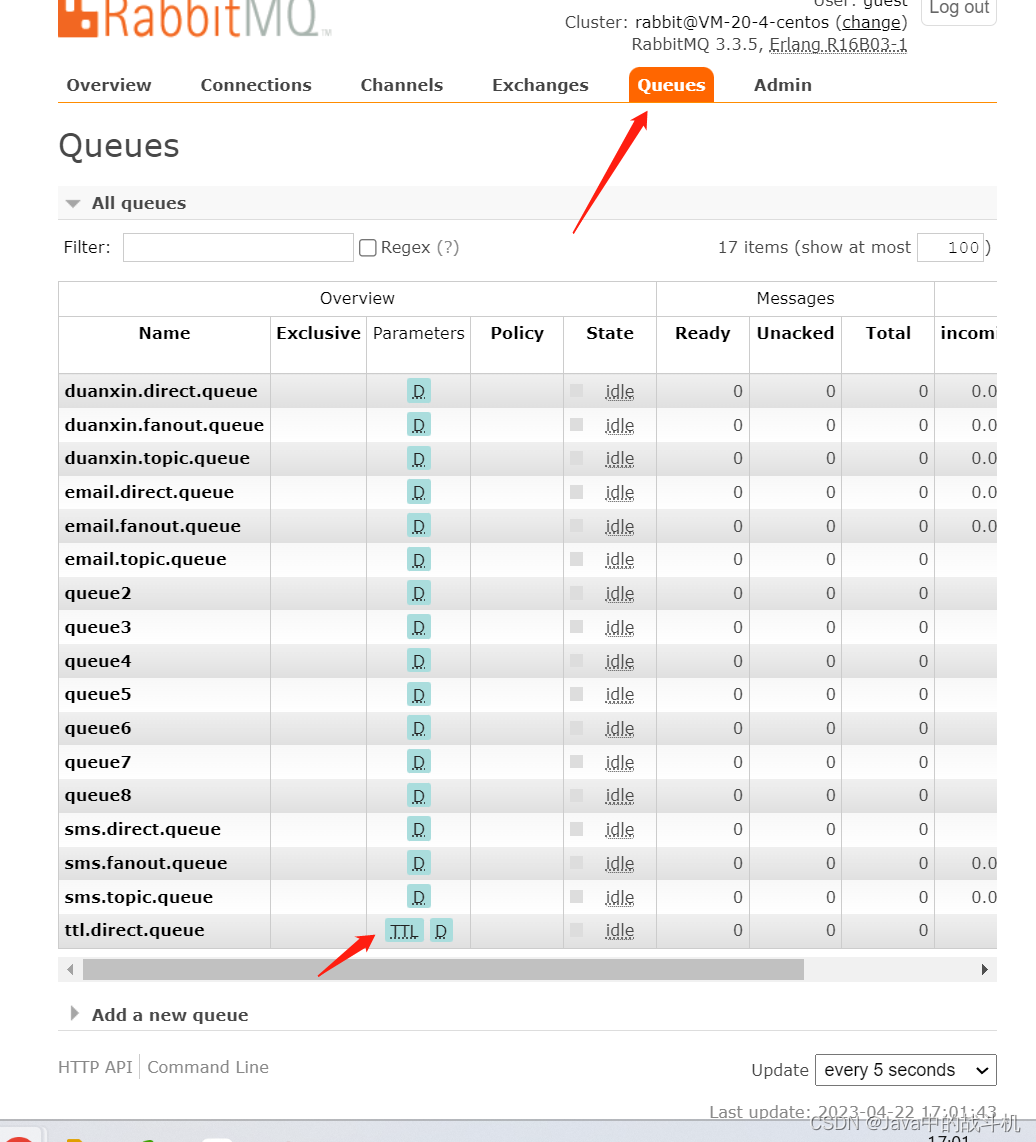Viewport: 1036px width, 1142px height.
Task: Open the Overview tab
Action: click(109, 85)
